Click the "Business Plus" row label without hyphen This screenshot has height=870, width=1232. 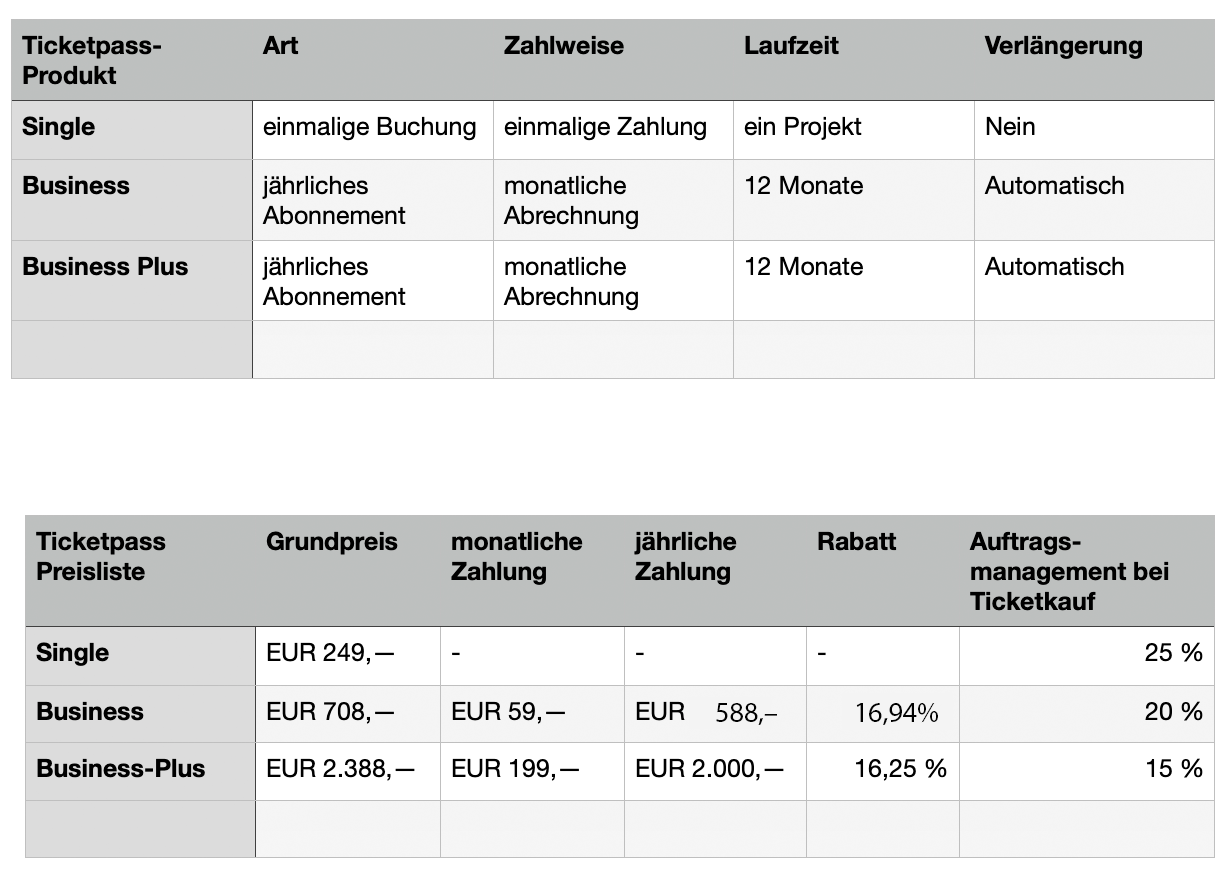pyautogui.click(x=105, y=268)
